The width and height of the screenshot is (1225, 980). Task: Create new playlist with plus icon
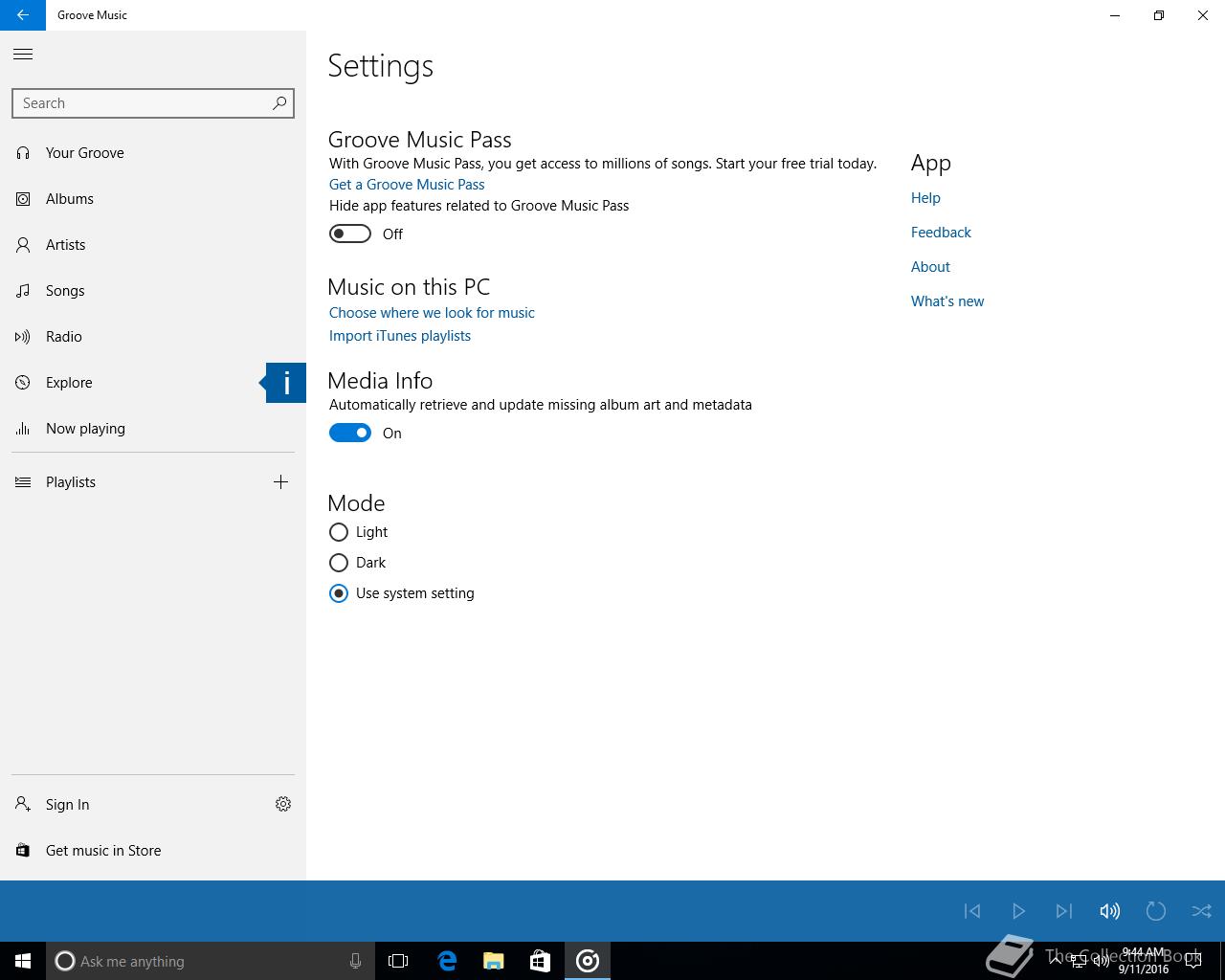tap(280, 482)
